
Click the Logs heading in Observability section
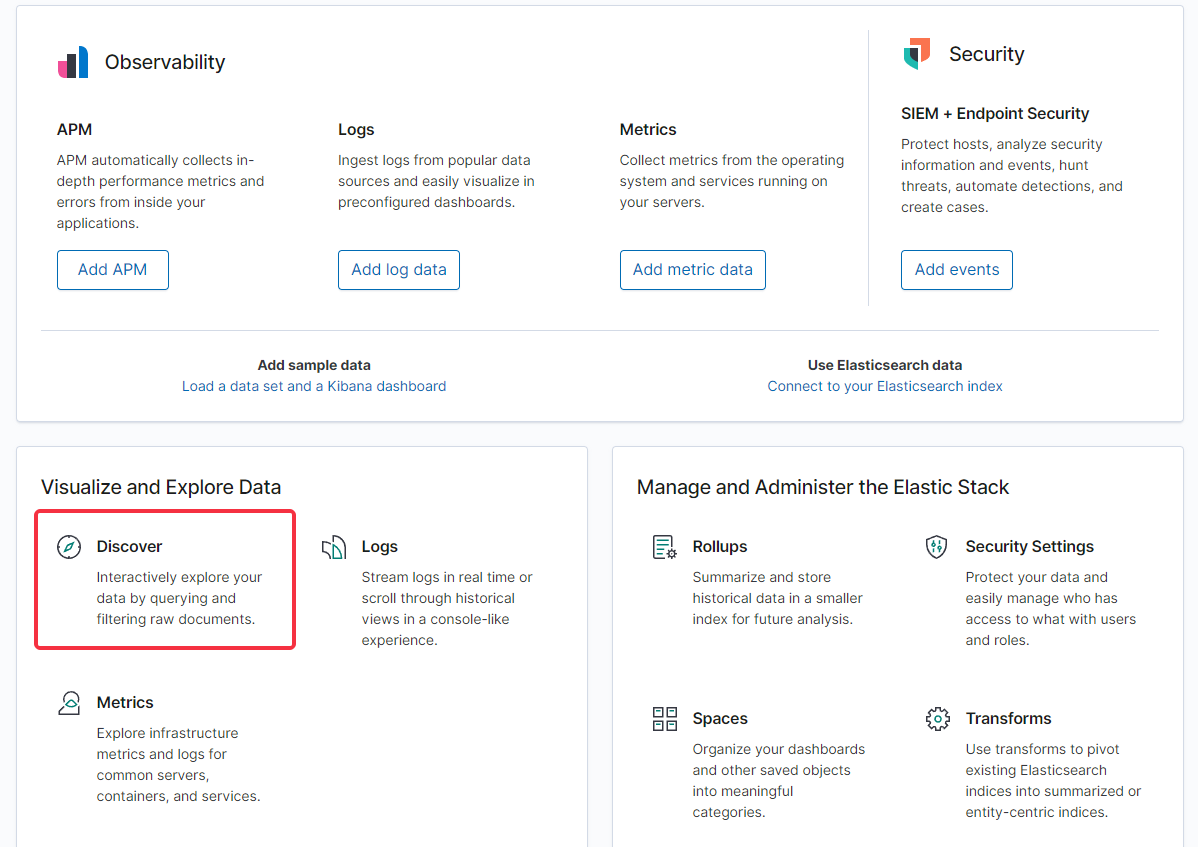tap(356, 130)
